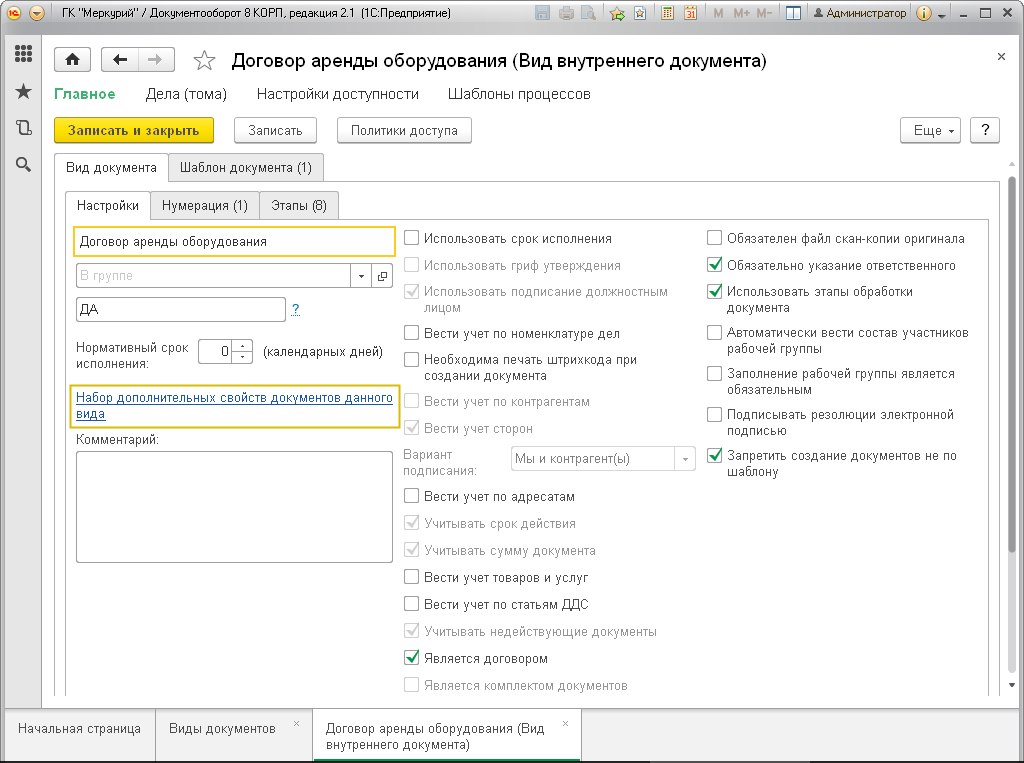Open the Favorites star in the left sidebar
The image size is (1024, 763).
pyautogui.click(x=24, y=91)
